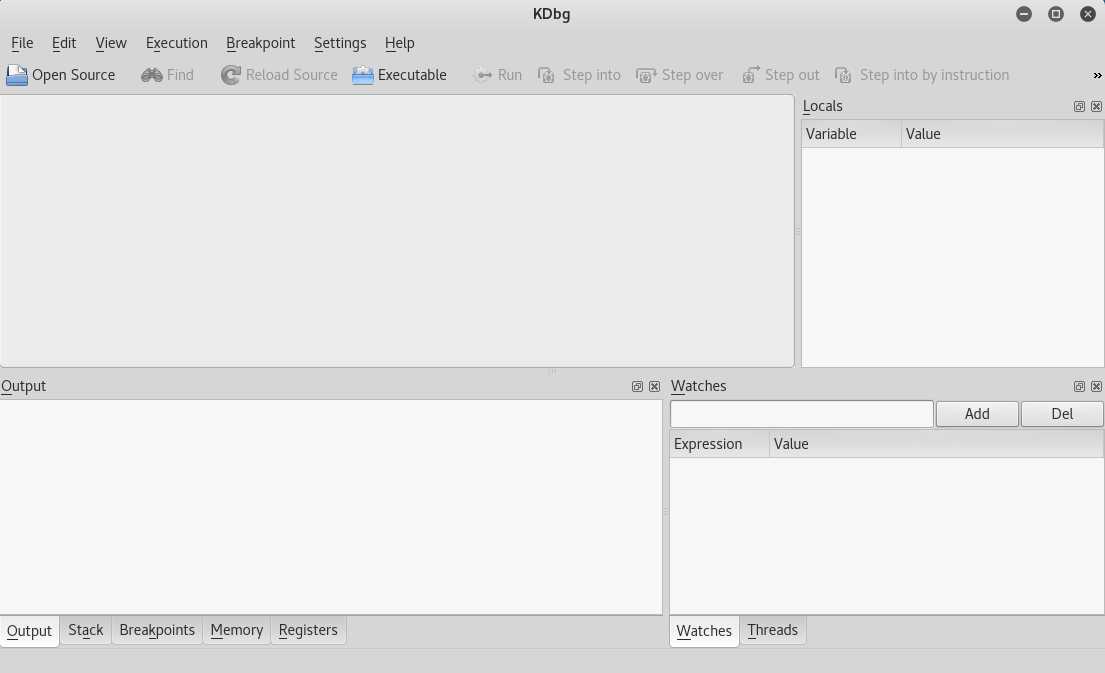Close the Watches panel
The height and width of the screenshot is (673, 1105).
pos(1096,386)
